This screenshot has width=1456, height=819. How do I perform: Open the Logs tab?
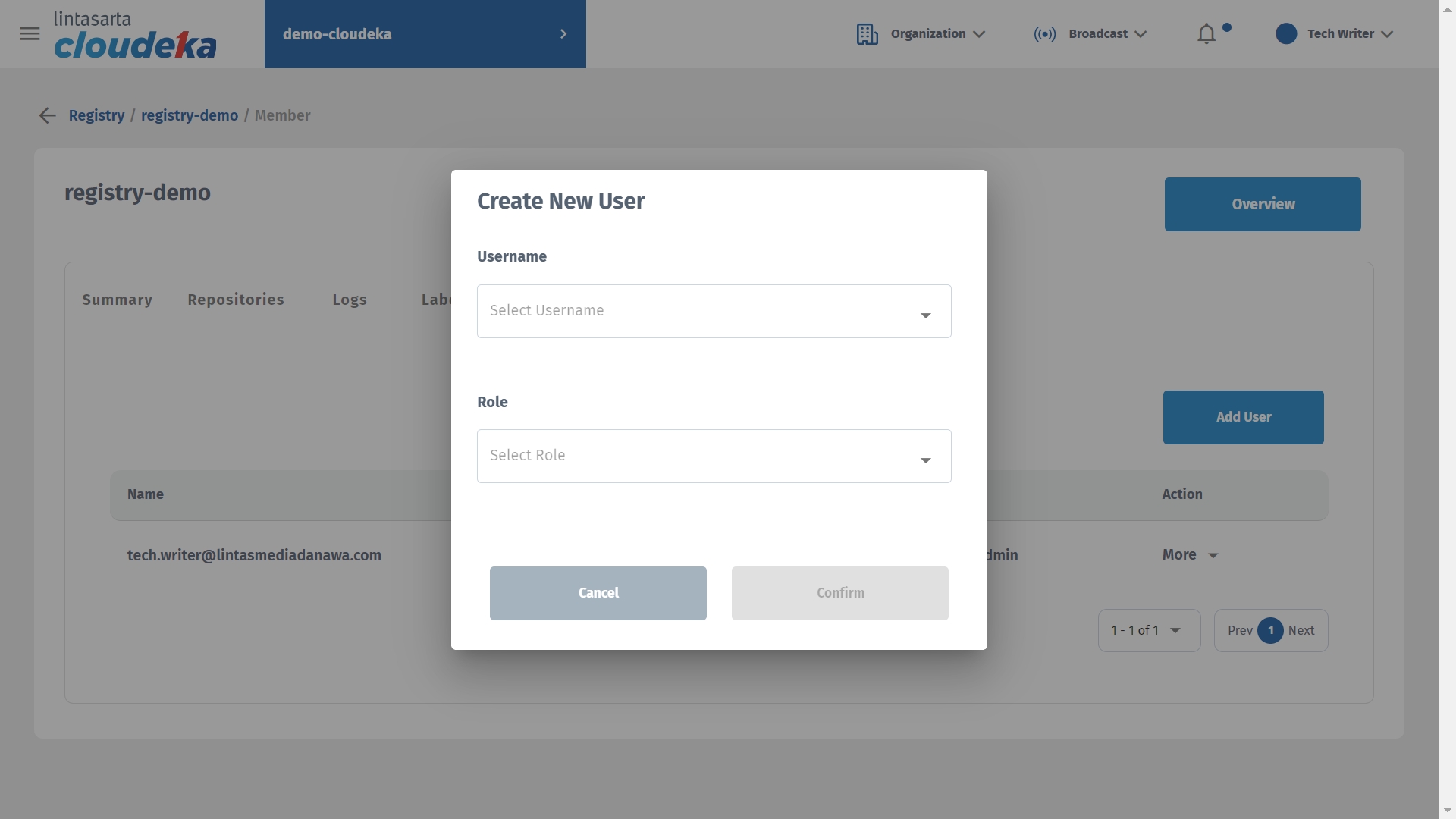350,300
